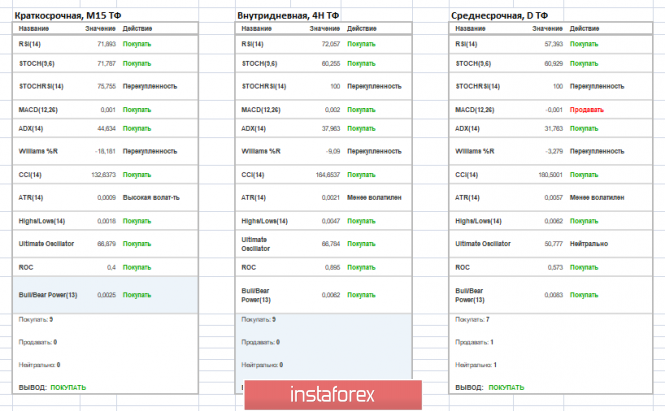Select the Highs/Lows(14) value 0,0018

click(x=106, y=221)
